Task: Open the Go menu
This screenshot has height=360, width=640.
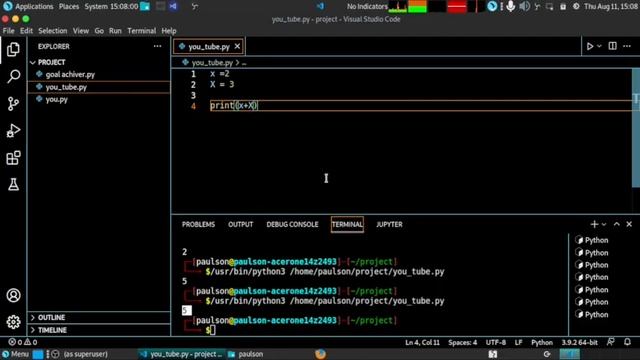Action: coord(99,31)
